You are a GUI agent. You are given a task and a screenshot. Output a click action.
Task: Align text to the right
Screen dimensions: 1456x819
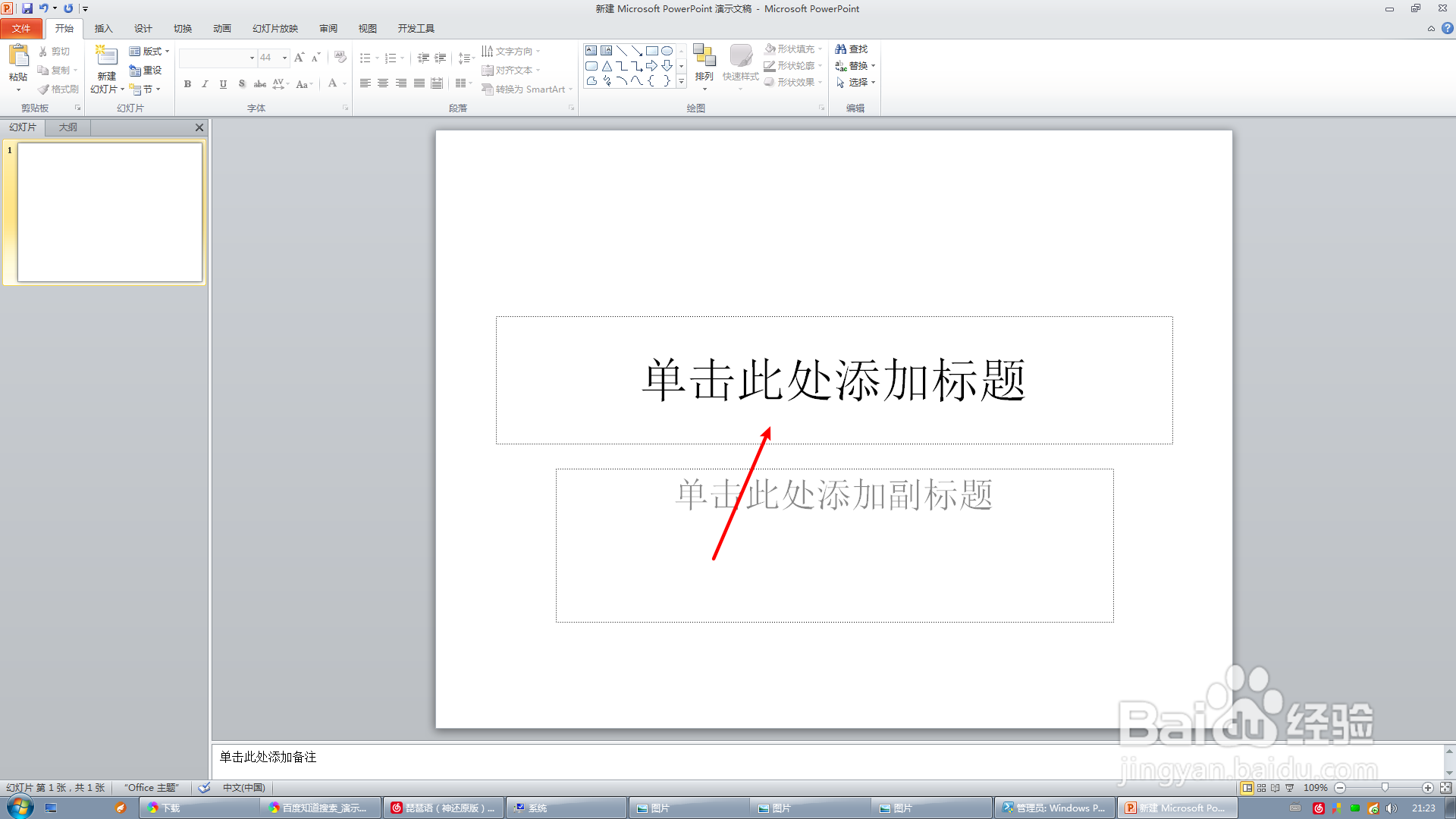pyautogui.click(x=401, y=83)
